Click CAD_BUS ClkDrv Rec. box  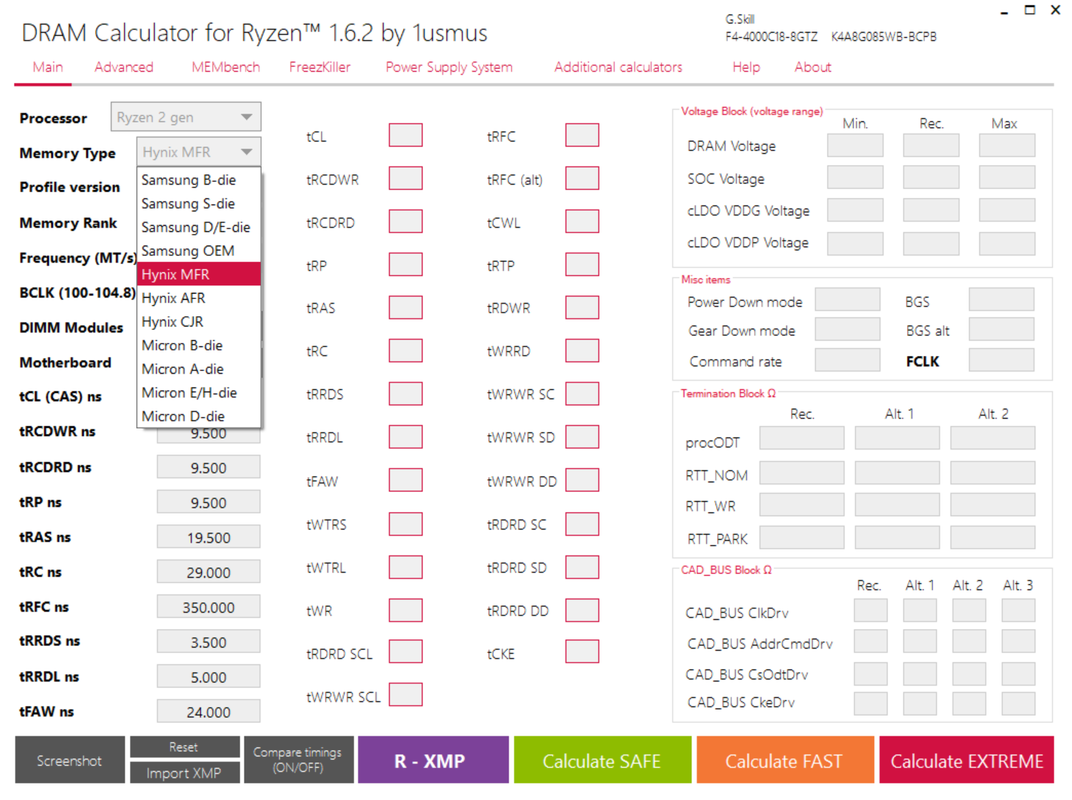coord(871,611)
